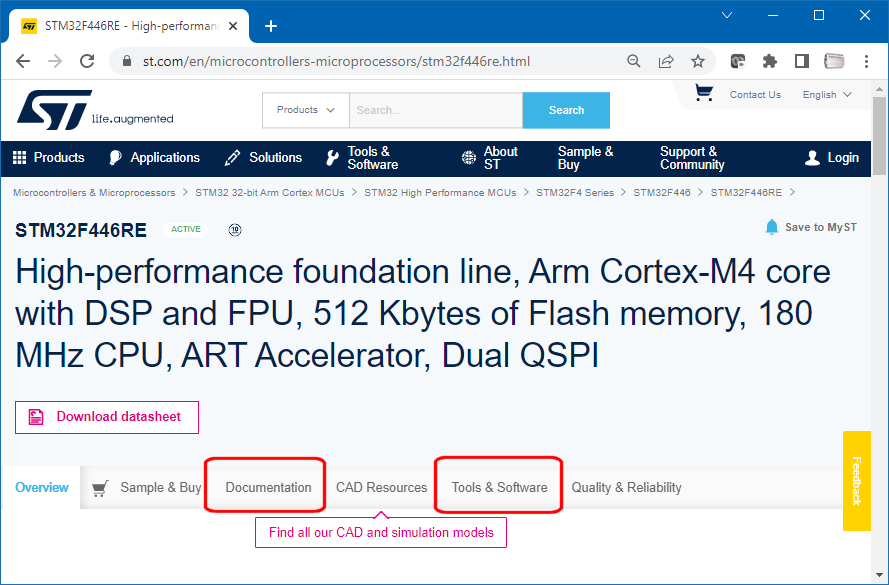
Task: Toggle the browser side panel icon
Action: (802, 61)
